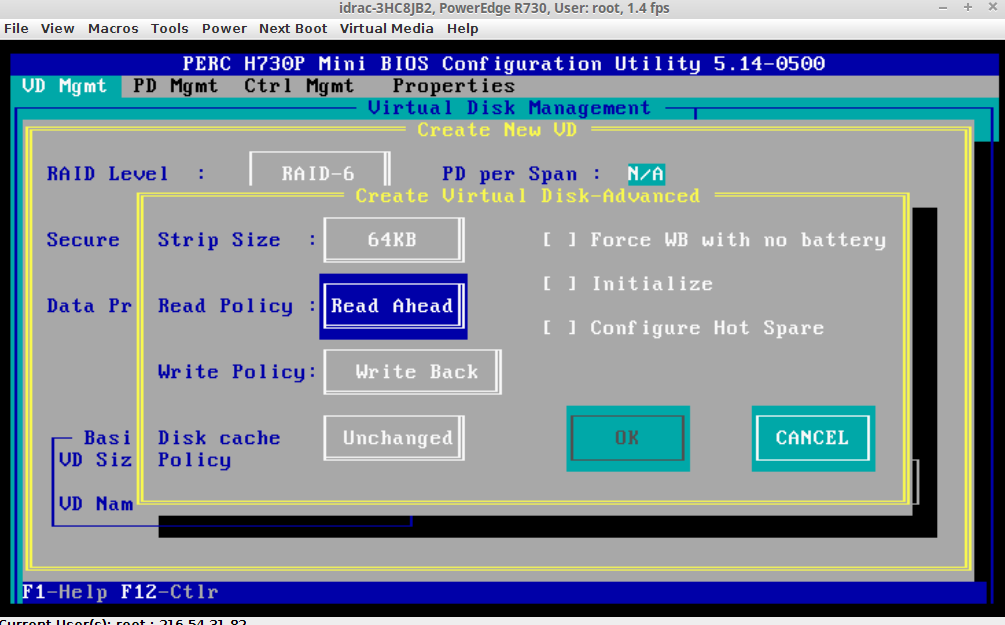Viewport: 1005px width, 625px height.
Task: Switch to the PD Mgmt tab
Action: (x=175, y=86)
